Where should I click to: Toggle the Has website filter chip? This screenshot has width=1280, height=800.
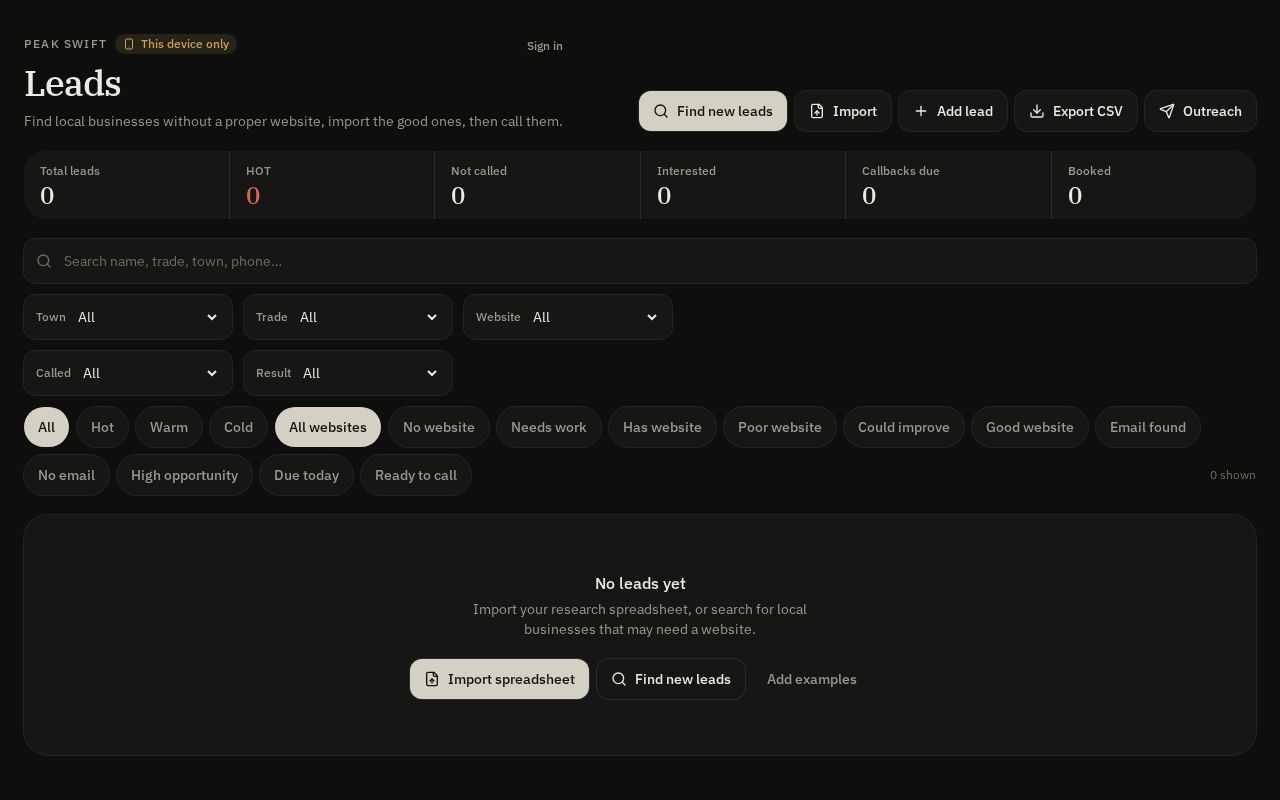click(662, 427)
